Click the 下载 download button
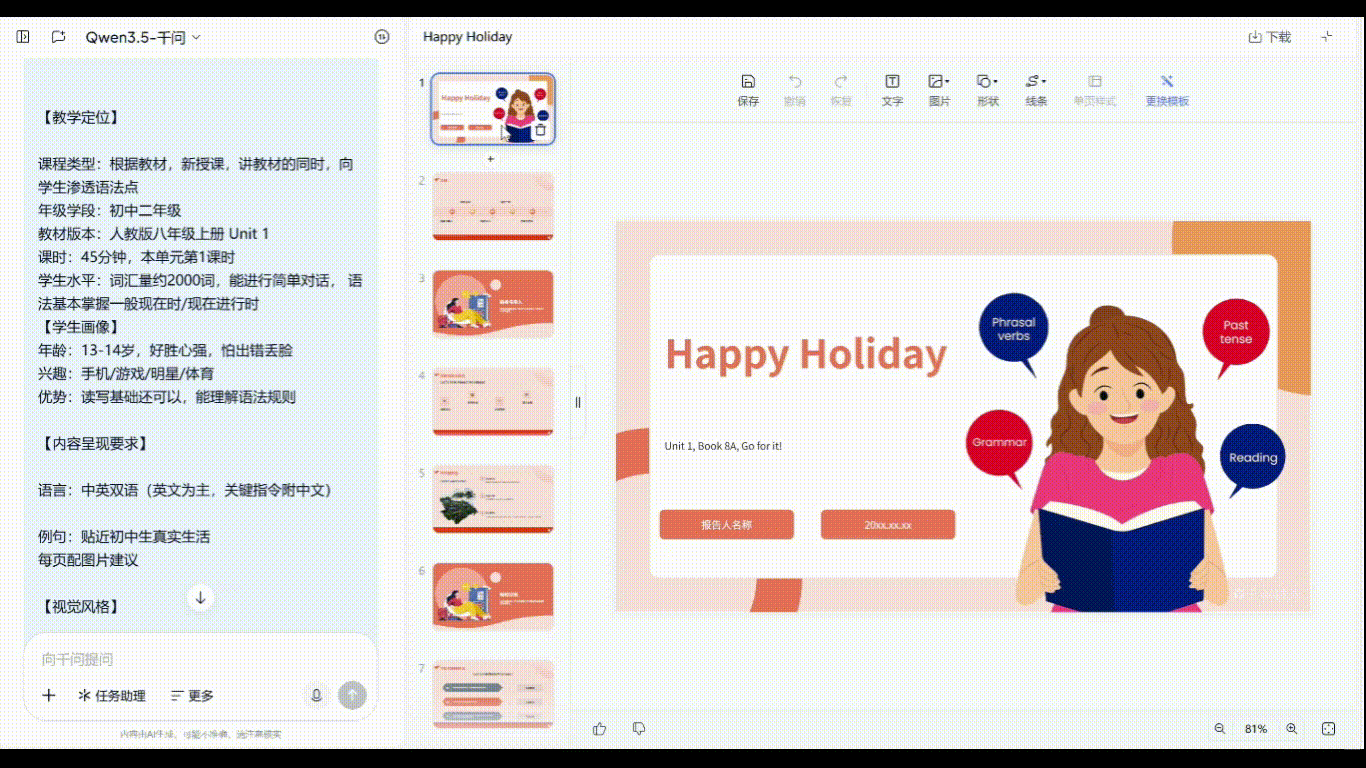This screenshot has width=1366, height=768. point(1270,37)
